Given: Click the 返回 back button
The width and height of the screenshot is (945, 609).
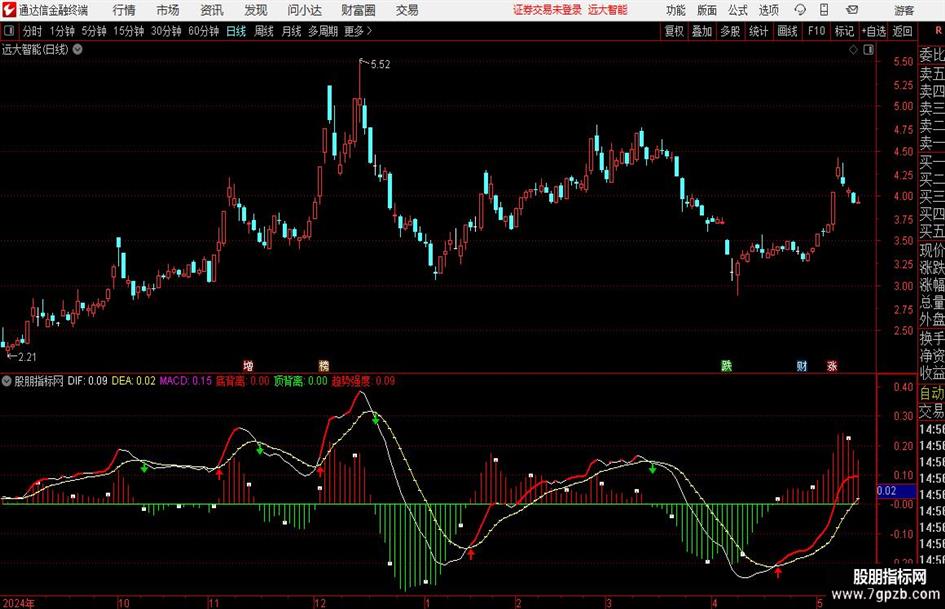Looking at the screenshot, I should pyautogui.click(x=903, y=31).
